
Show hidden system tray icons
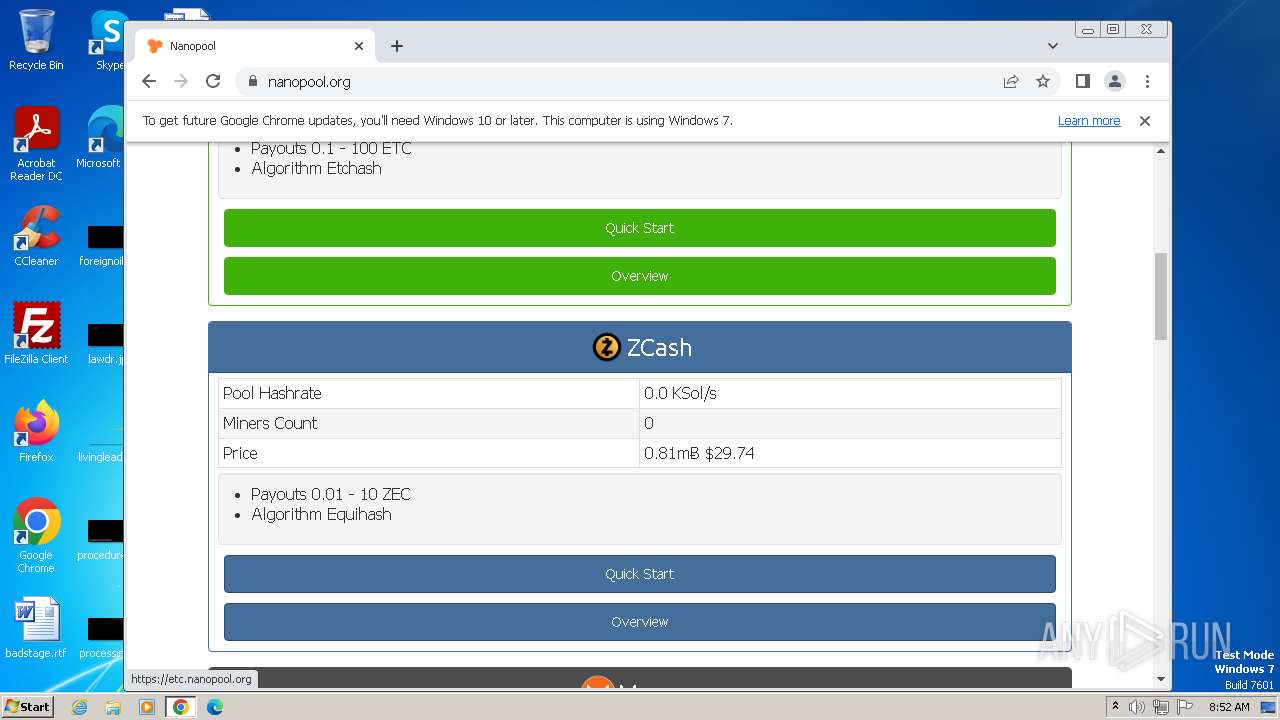click(1115, 706)
